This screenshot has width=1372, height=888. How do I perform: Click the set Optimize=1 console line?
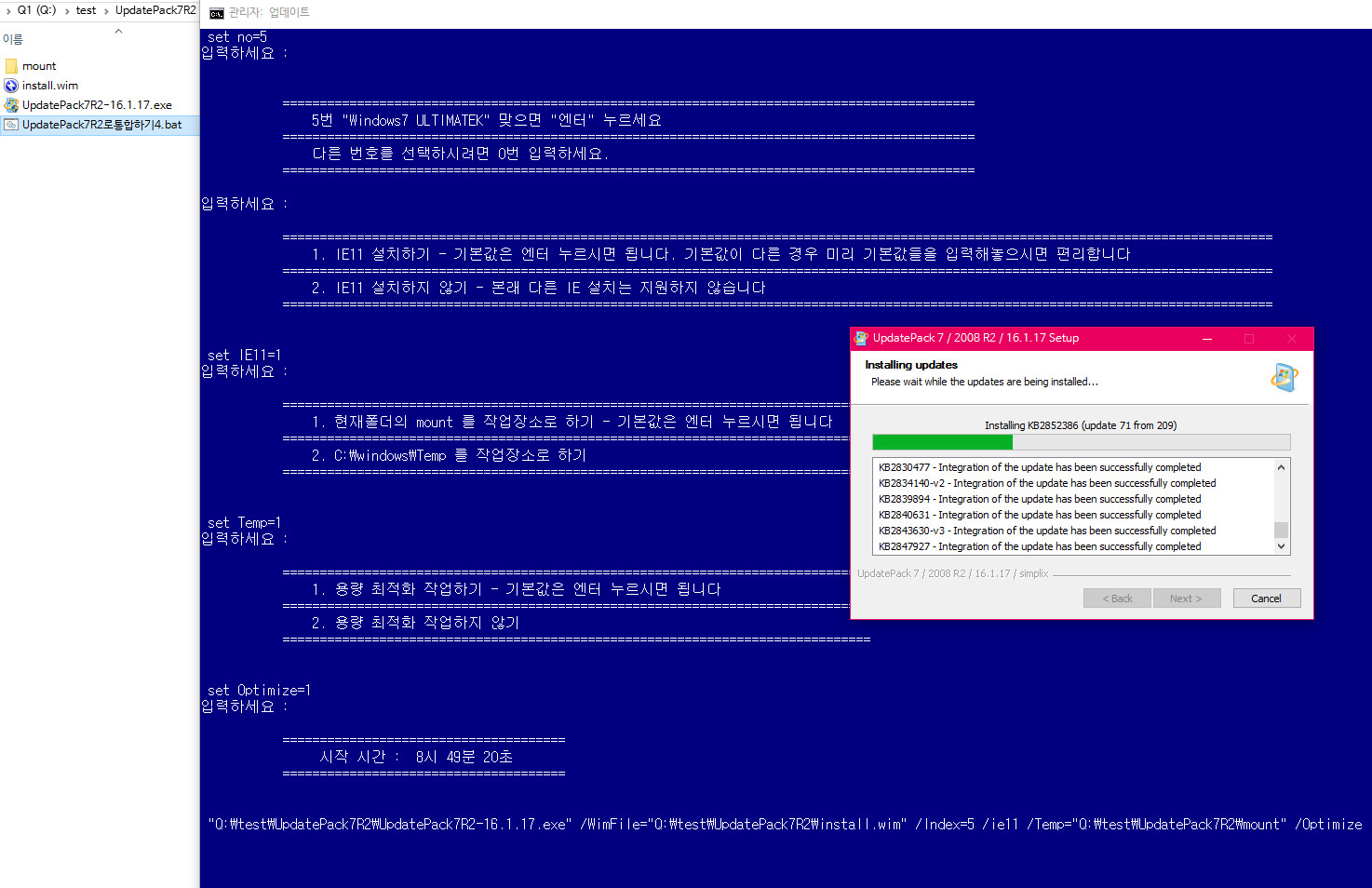[260, 690]
